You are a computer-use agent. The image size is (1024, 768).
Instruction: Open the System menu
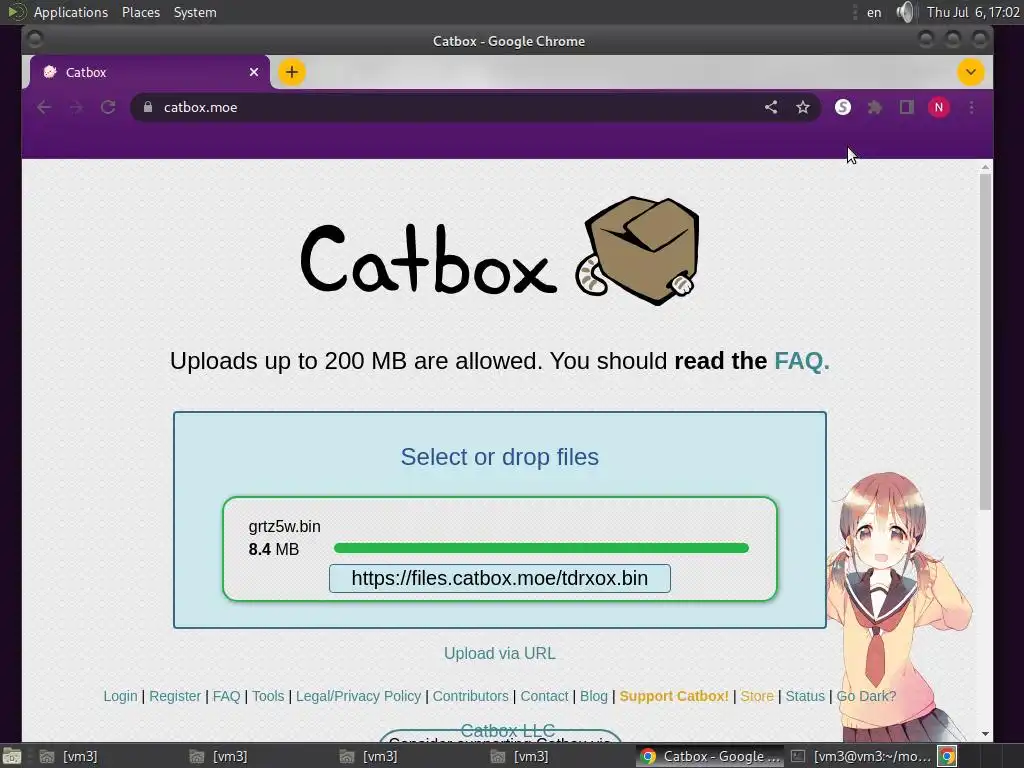(x=195, y=12)
